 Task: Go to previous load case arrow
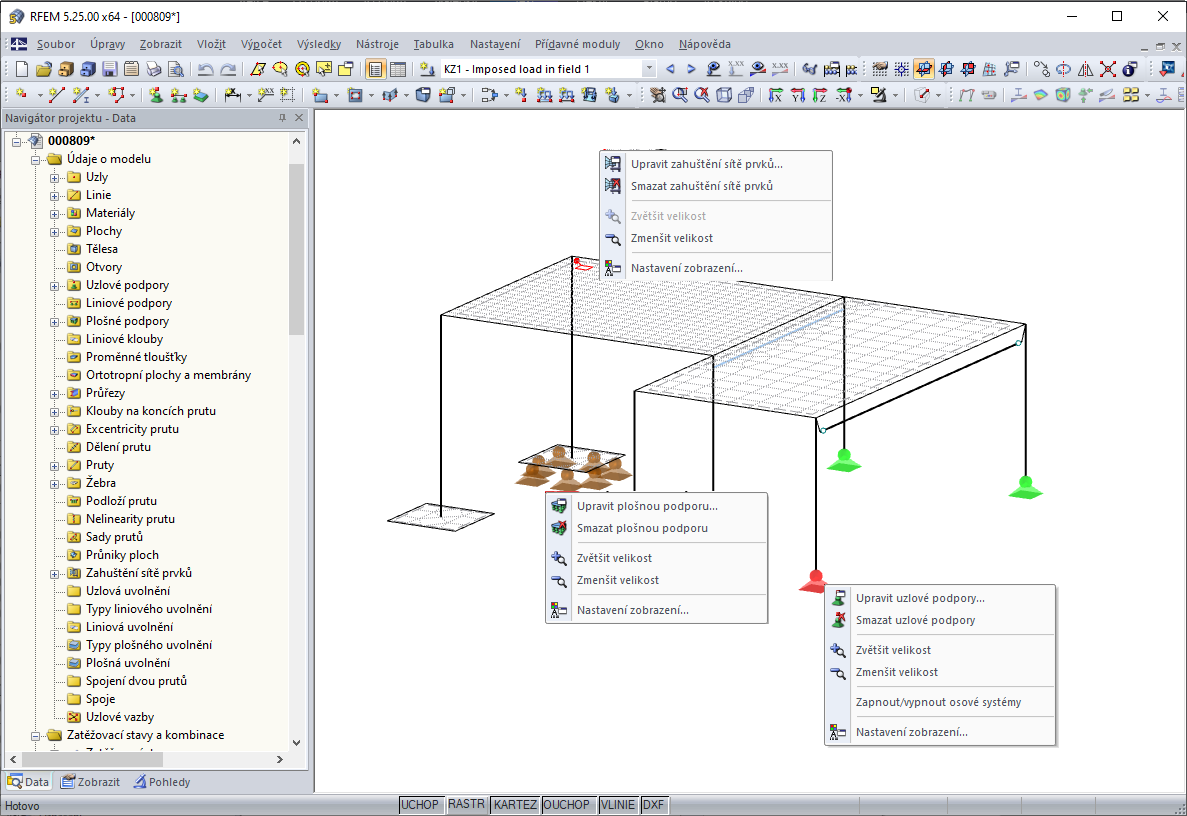click(x=670, y=69)
